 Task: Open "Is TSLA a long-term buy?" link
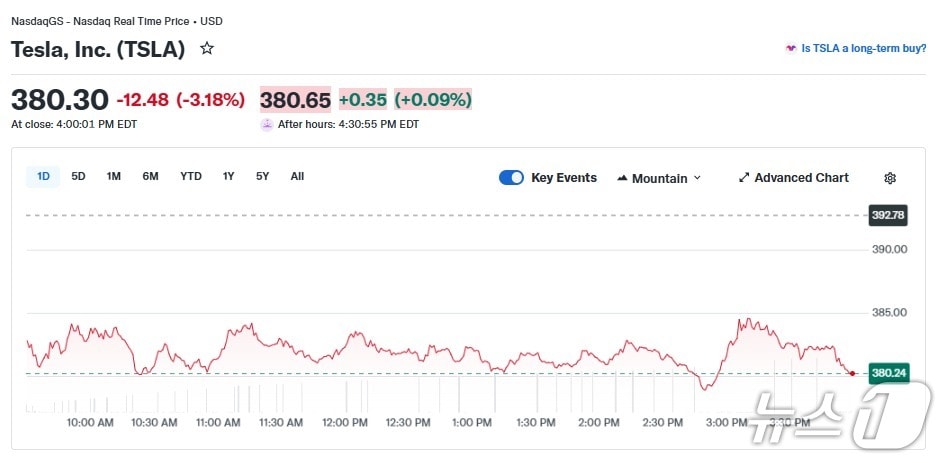(863, 48)
